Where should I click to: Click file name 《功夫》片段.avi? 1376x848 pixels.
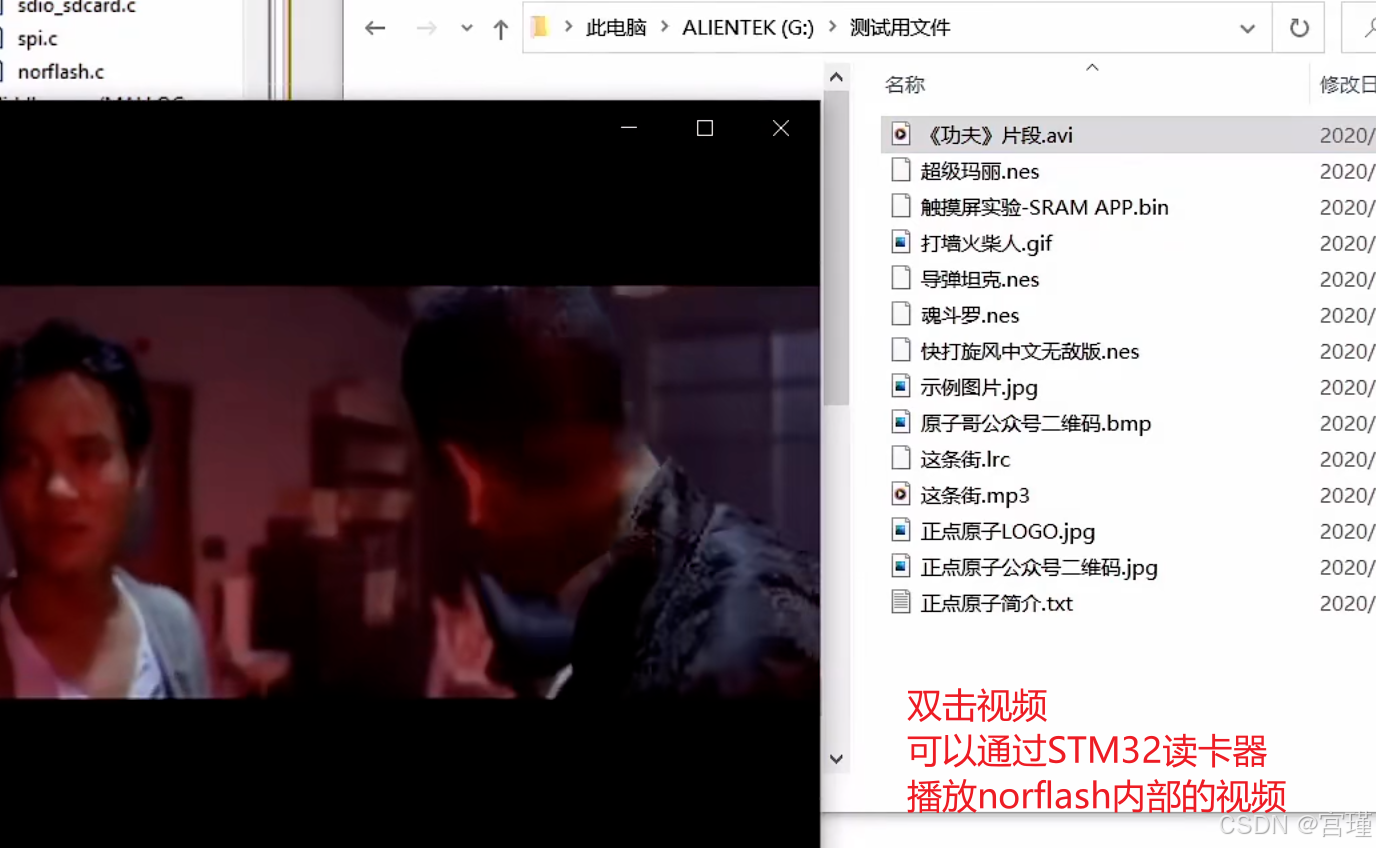997,135
